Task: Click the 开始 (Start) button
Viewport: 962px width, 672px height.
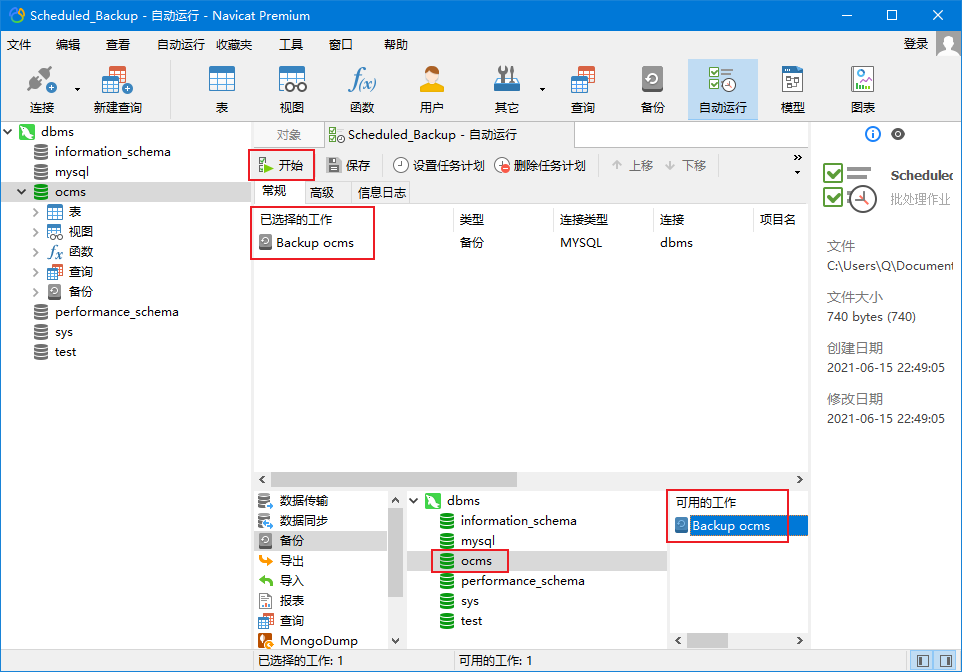Action: coord(281,165)
